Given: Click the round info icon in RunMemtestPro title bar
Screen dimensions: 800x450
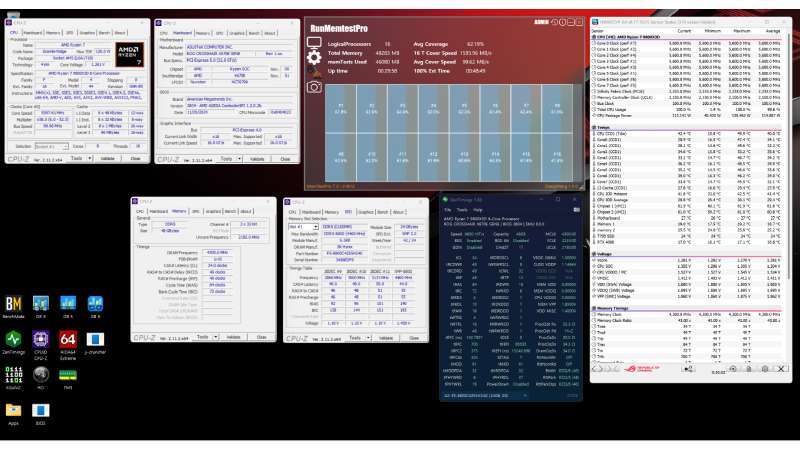Looking at the screenshot, I should (x=562, y=22).
